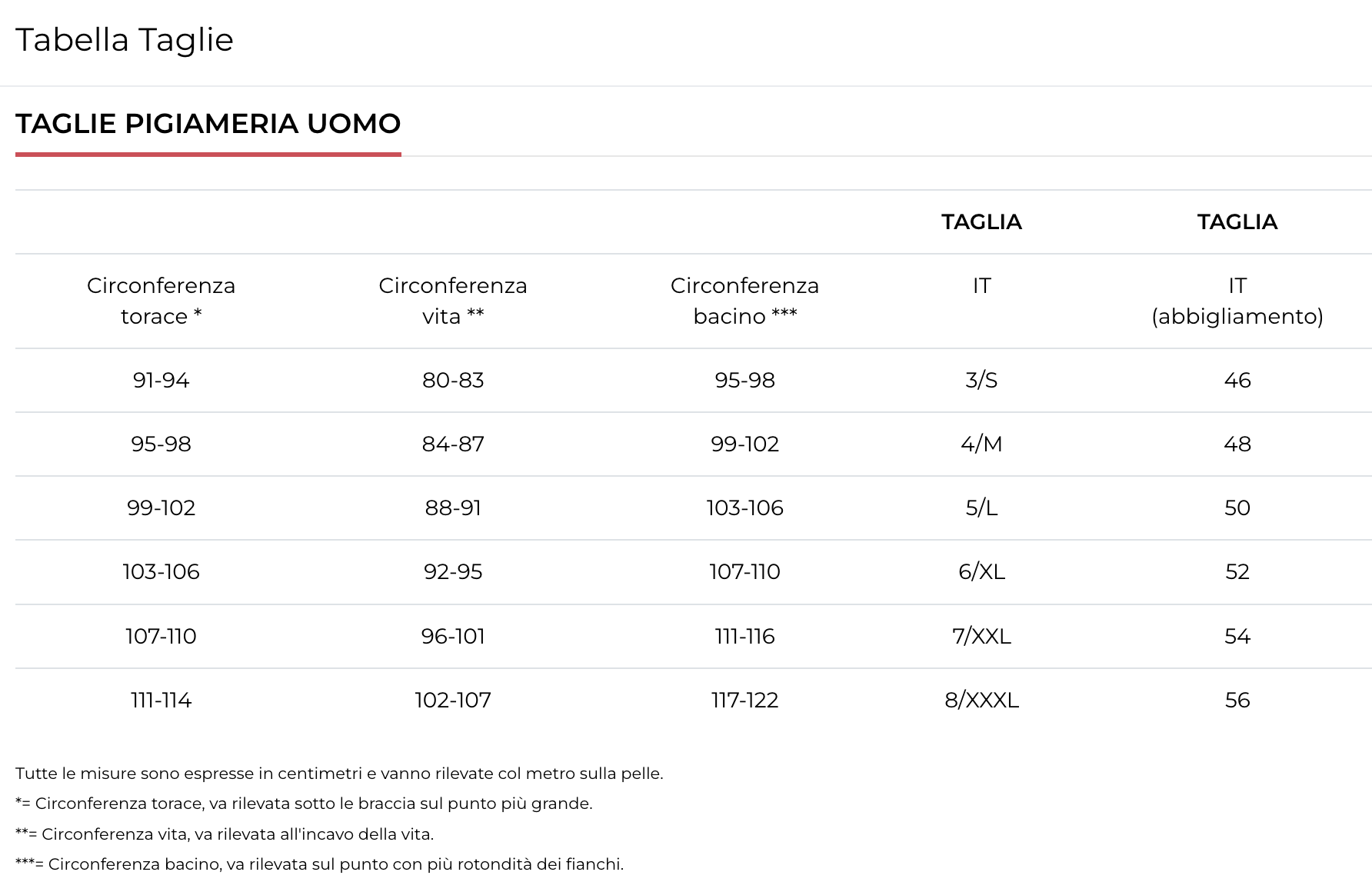This screenshot has height=892, width=1372.
Task: Click the 80-83 waist measurement cell
Action: 453,380
